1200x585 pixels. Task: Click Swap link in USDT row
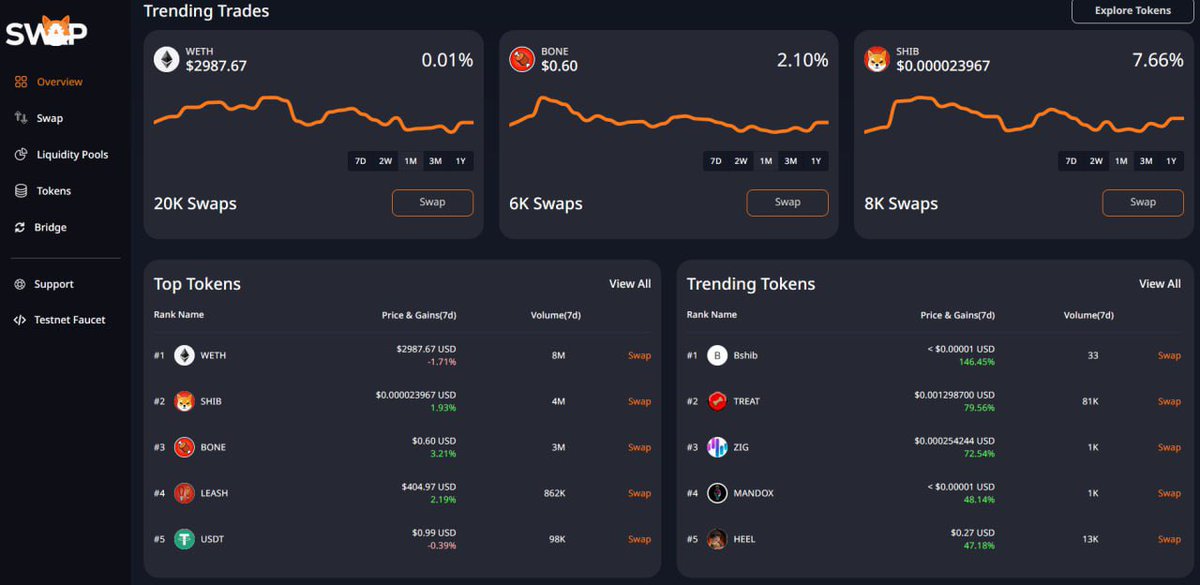639,539
